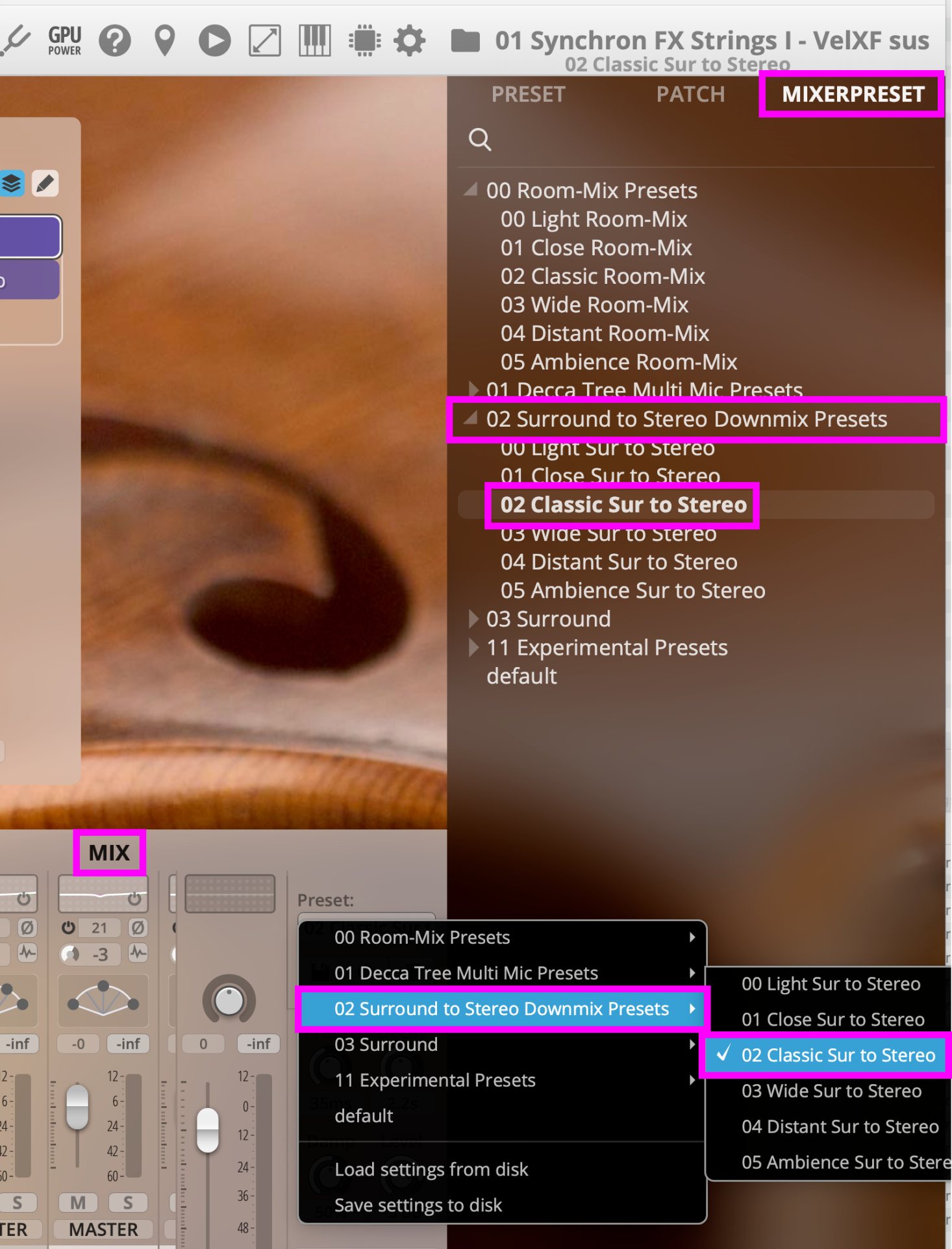Toggle the phase invert icon on the strip left of MASTER

coord(27,927)
